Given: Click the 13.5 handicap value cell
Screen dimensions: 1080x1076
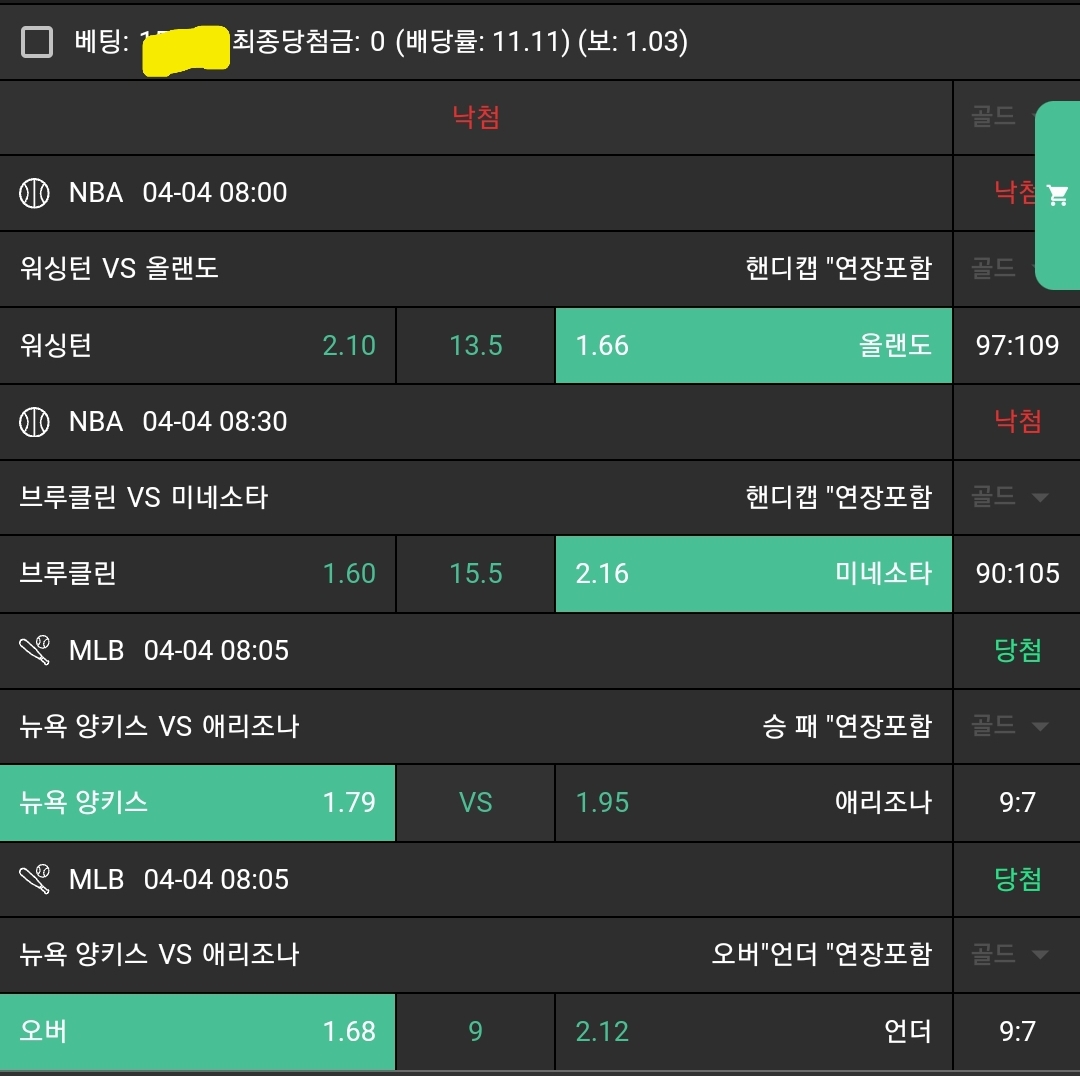Looking at the screenshot, I should point(476,346).
